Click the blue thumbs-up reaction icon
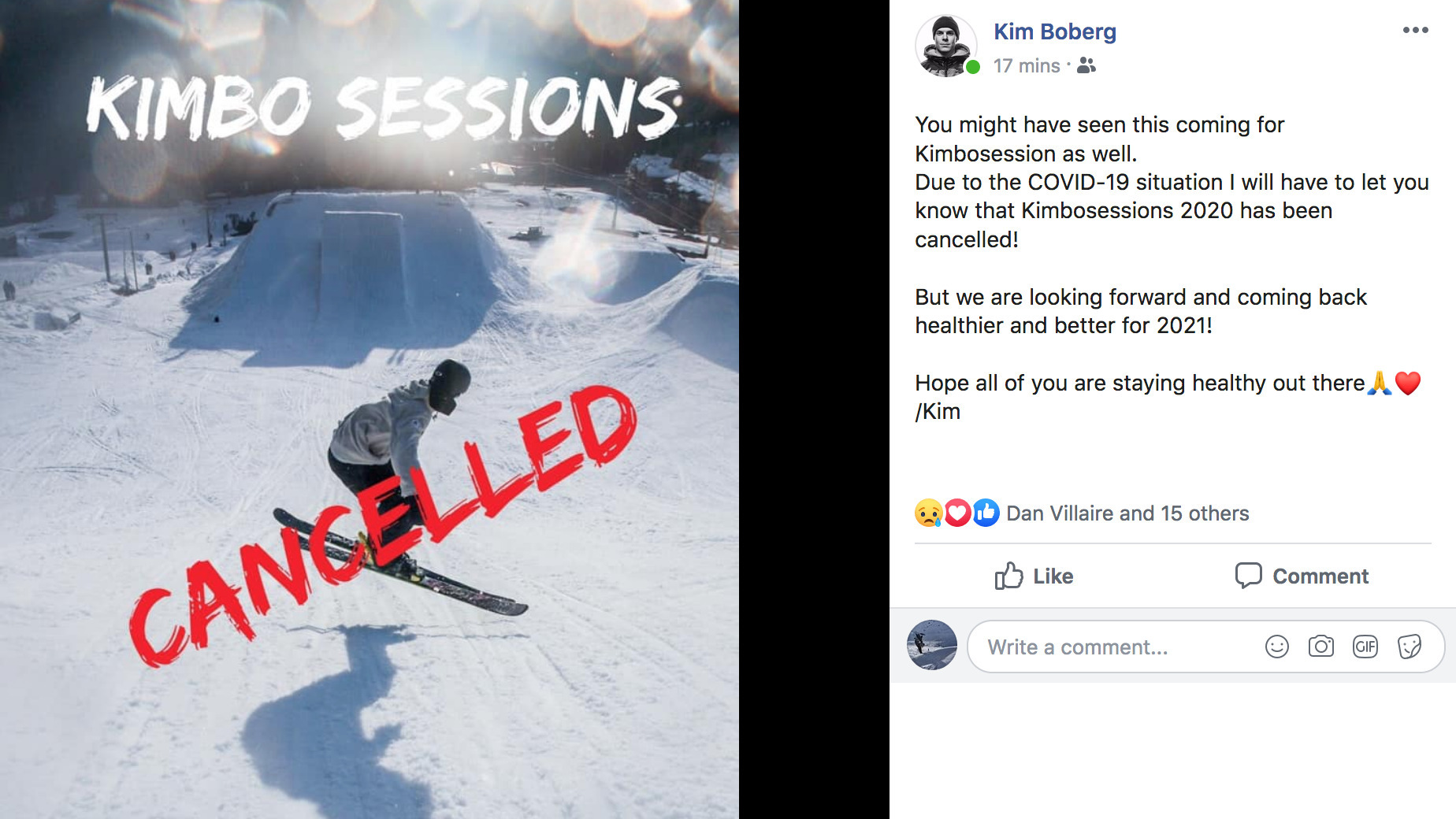The height and width of the screenshot is (819, 1456). [986, 513]
